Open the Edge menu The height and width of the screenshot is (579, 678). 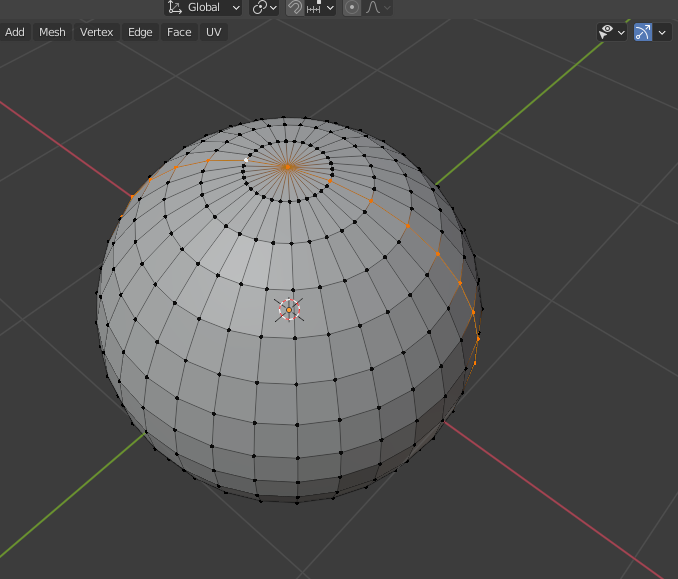point(140,32)
